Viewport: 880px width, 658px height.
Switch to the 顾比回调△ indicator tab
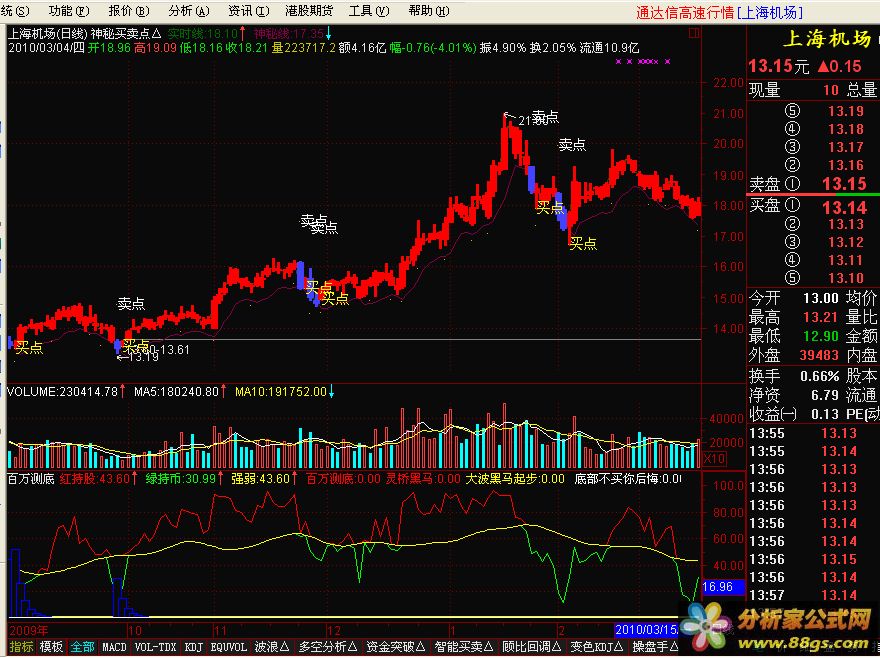tap(531, 647)
